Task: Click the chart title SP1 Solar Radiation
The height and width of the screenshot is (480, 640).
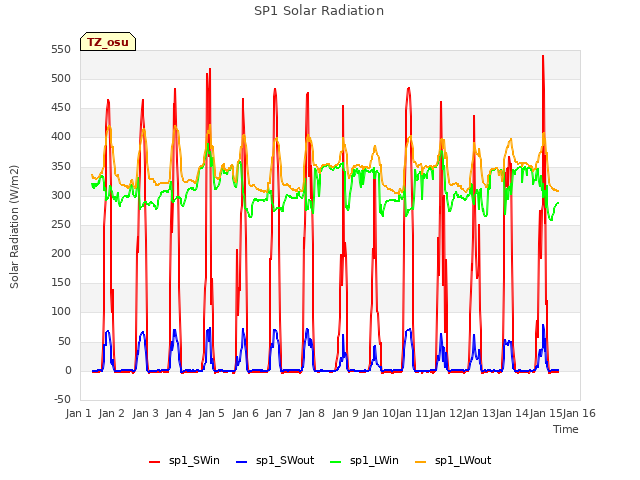Action: point(319,11)
